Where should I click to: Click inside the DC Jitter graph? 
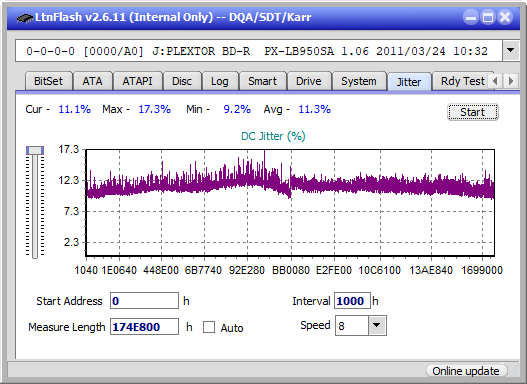click(290, 203)
